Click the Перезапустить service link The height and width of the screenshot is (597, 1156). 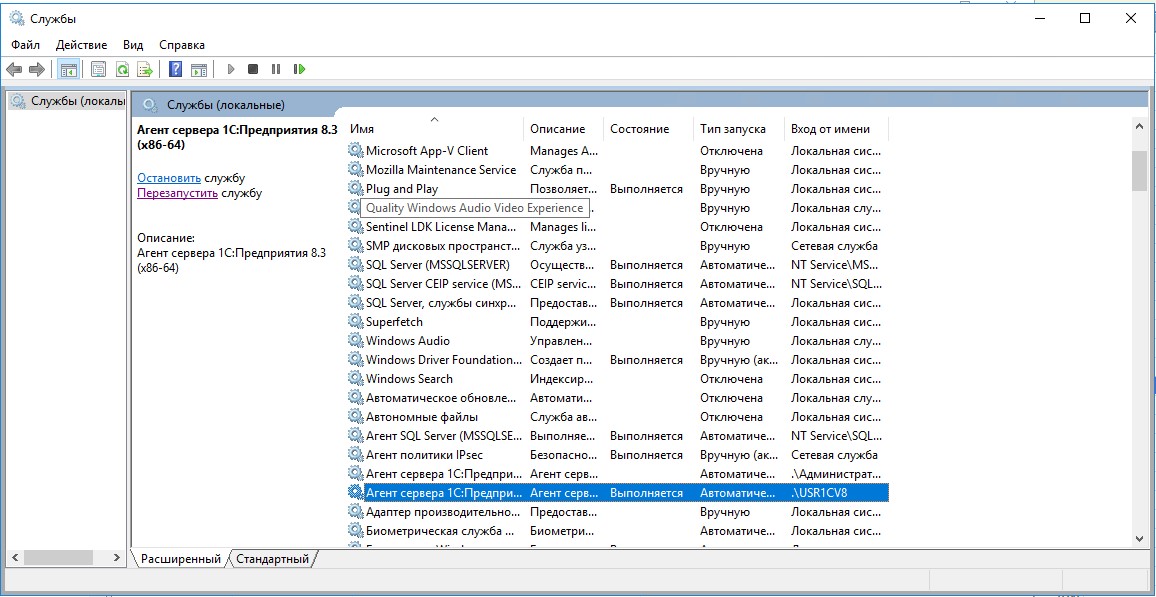tap(178, 193)
